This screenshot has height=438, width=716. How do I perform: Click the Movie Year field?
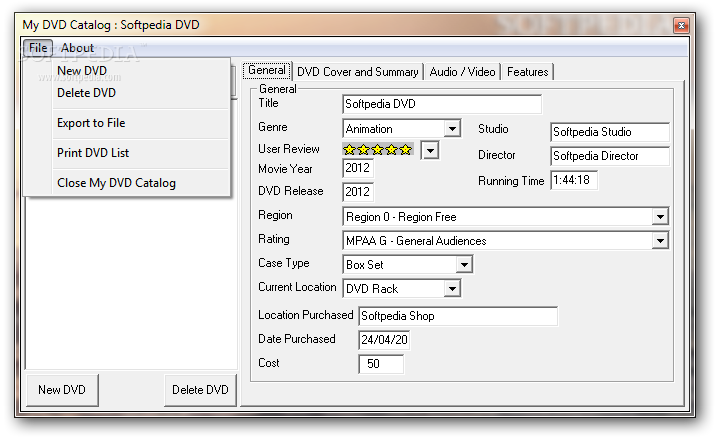(x=358, y=168)
